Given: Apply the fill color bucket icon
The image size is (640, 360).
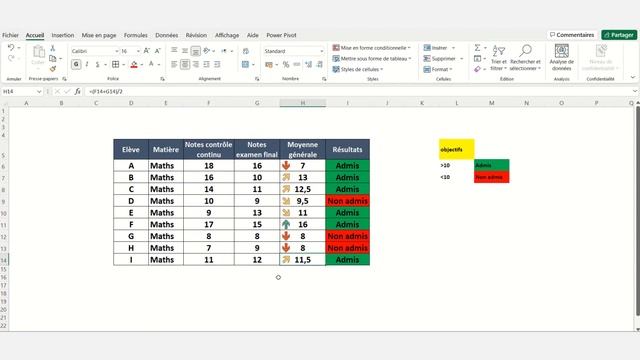Looking at the screenshot, I should tap(134, 64).
